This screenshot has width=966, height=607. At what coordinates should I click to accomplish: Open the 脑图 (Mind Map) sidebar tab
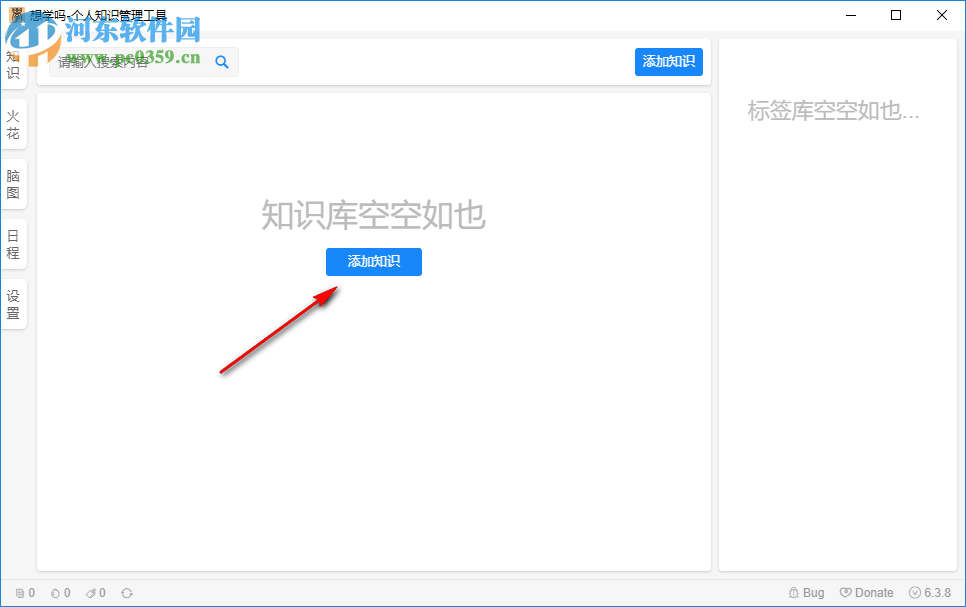pyautogui.click(x=13, y=184)
